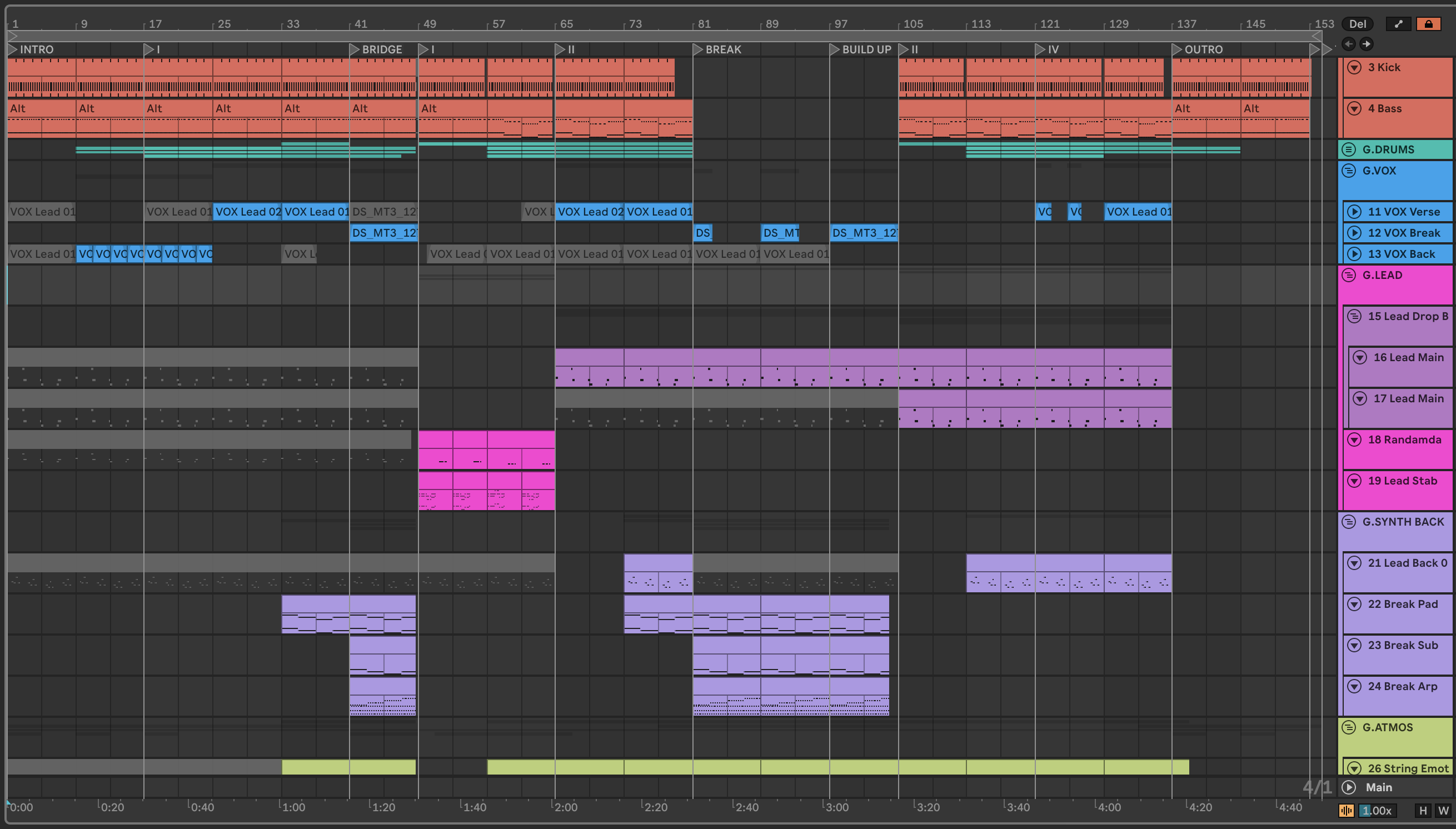This screenshot has width=1456, height=829.
Task: Collapse the 19 Lead Stab track
Action: pos(1354,481)
